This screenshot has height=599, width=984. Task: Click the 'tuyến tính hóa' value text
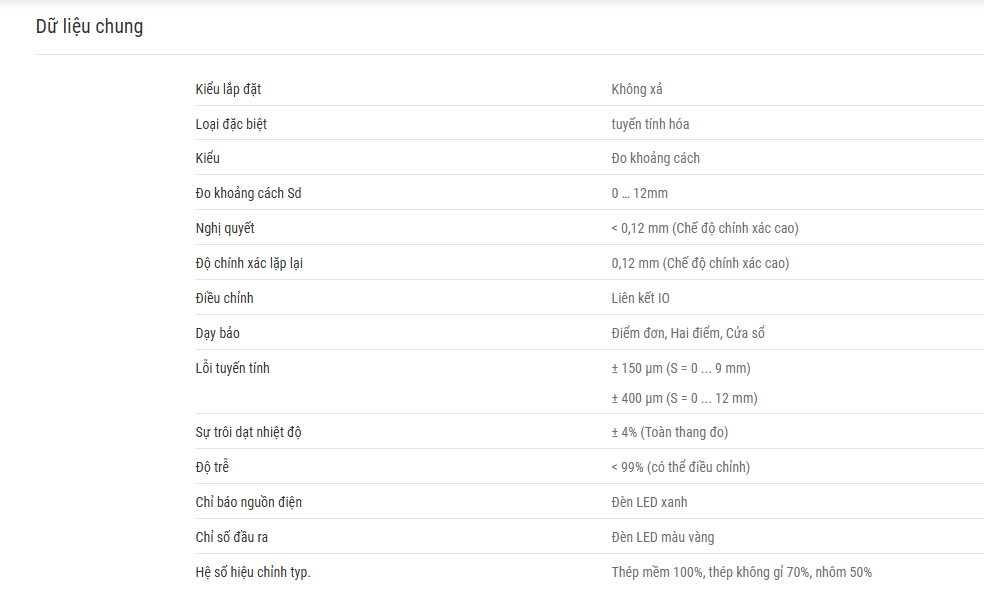pyautogui.click(x=650, y=124)
